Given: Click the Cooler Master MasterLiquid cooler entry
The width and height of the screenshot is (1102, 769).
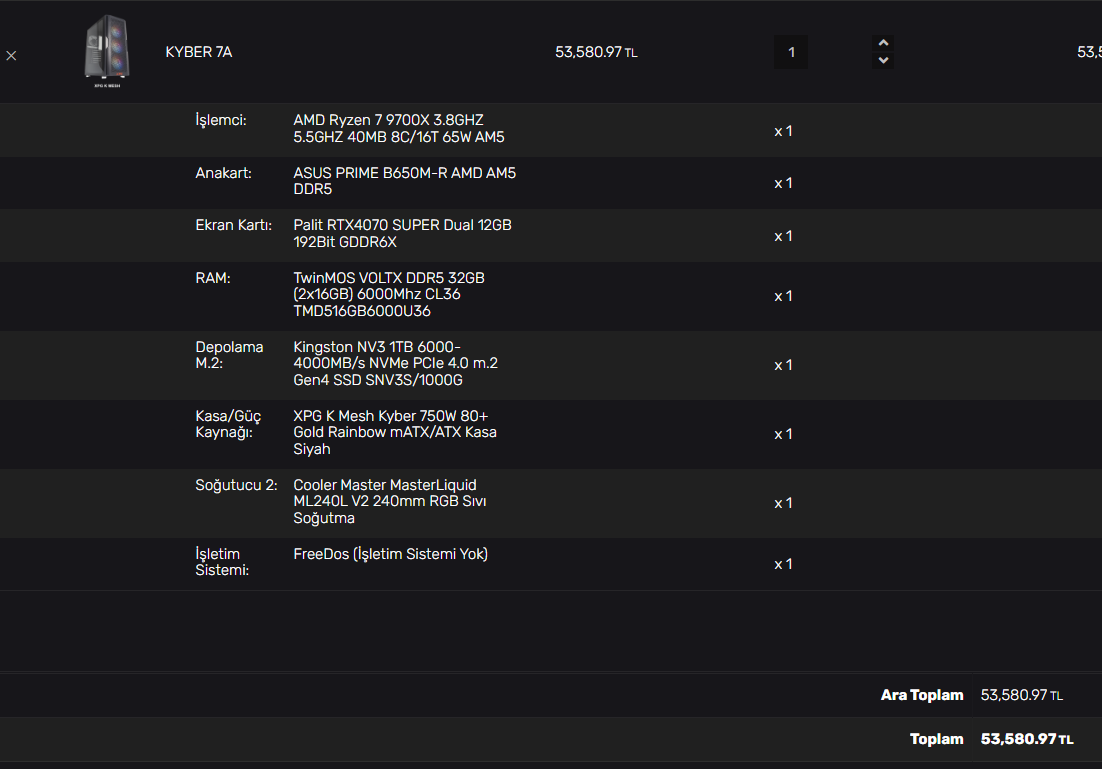Looking at the screenshot, I should (390, 501).
